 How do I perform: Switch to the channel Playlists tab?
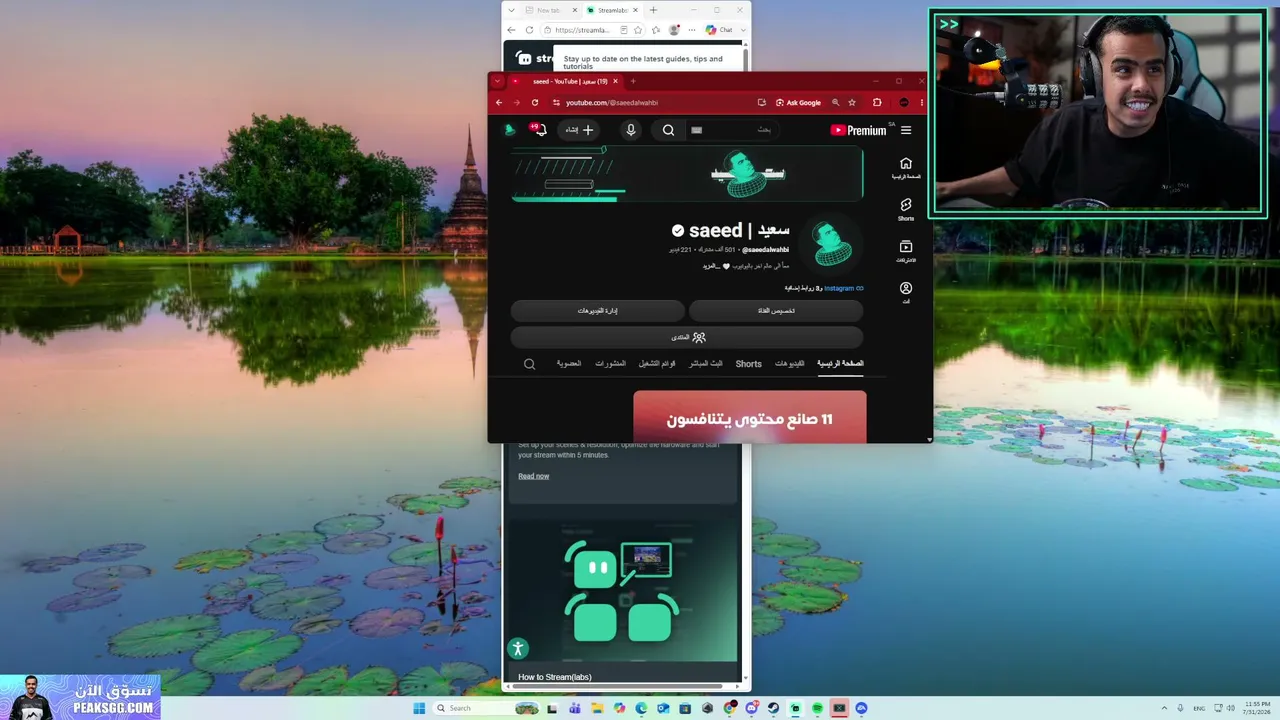click(657, 364)
